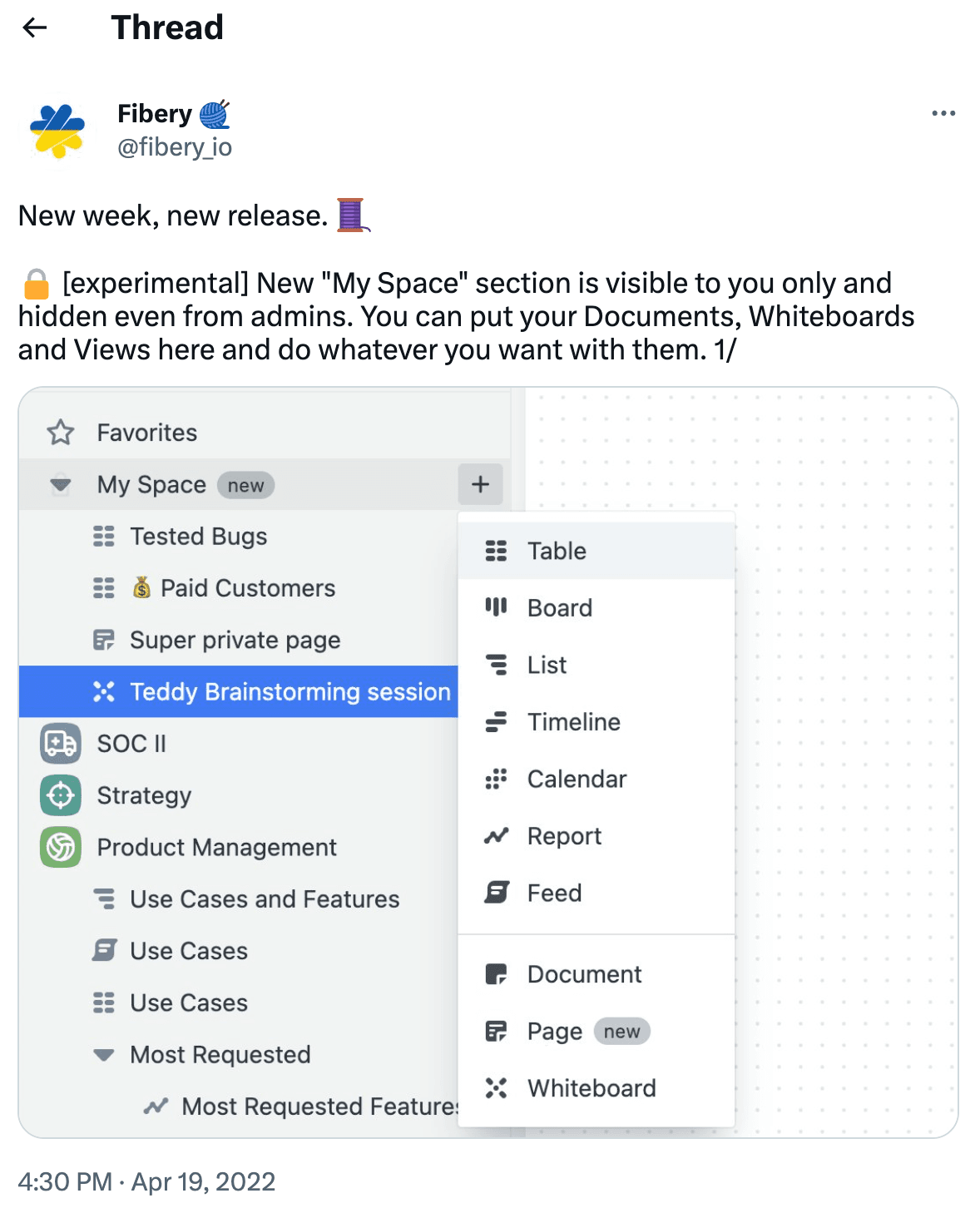Select Timeline view option

[x=573, y=722]
